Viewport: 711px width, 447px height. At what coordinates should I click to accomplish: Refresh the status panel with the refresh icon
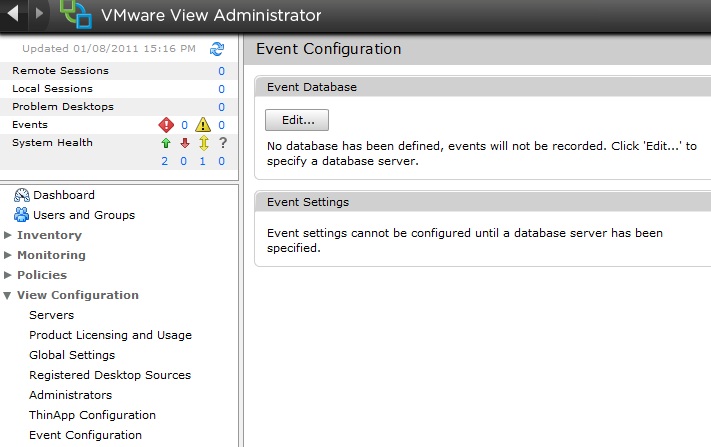point(217,49)
